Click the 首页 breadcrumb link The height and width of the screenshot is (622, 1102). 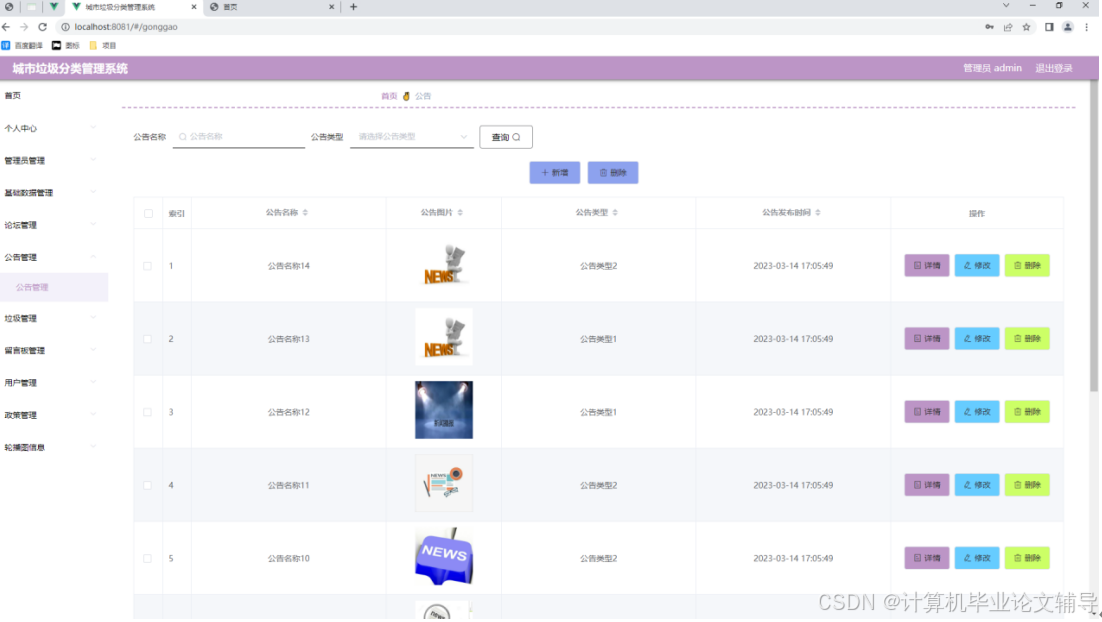(x=389, y=96)
